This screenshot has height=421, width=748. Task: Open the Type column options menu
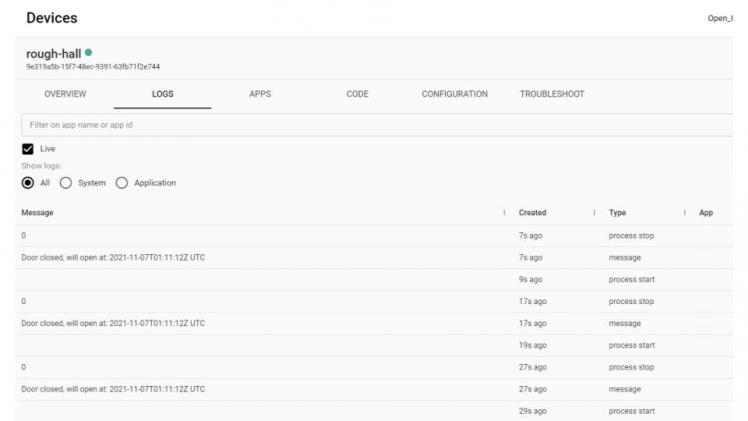click(684, 213)
